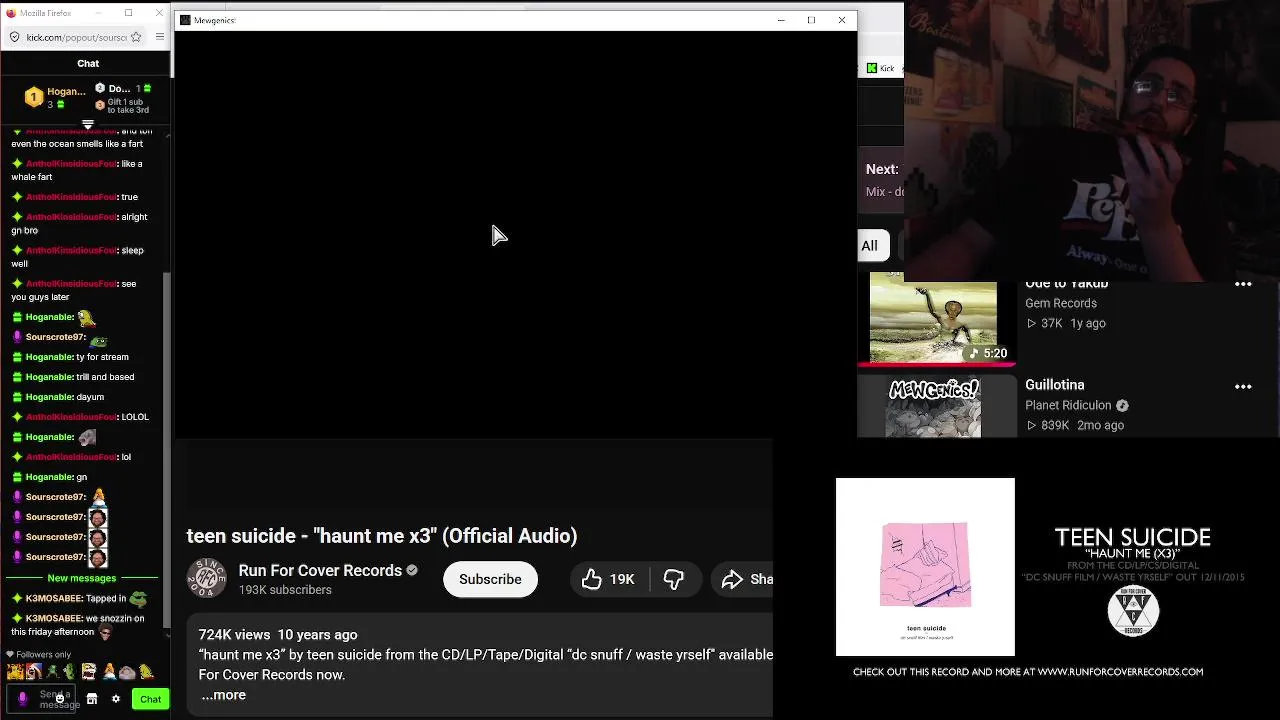Click www.runforcoverrecords.com promo text
Screen dimensions: 1280x720
point(1120,672)
